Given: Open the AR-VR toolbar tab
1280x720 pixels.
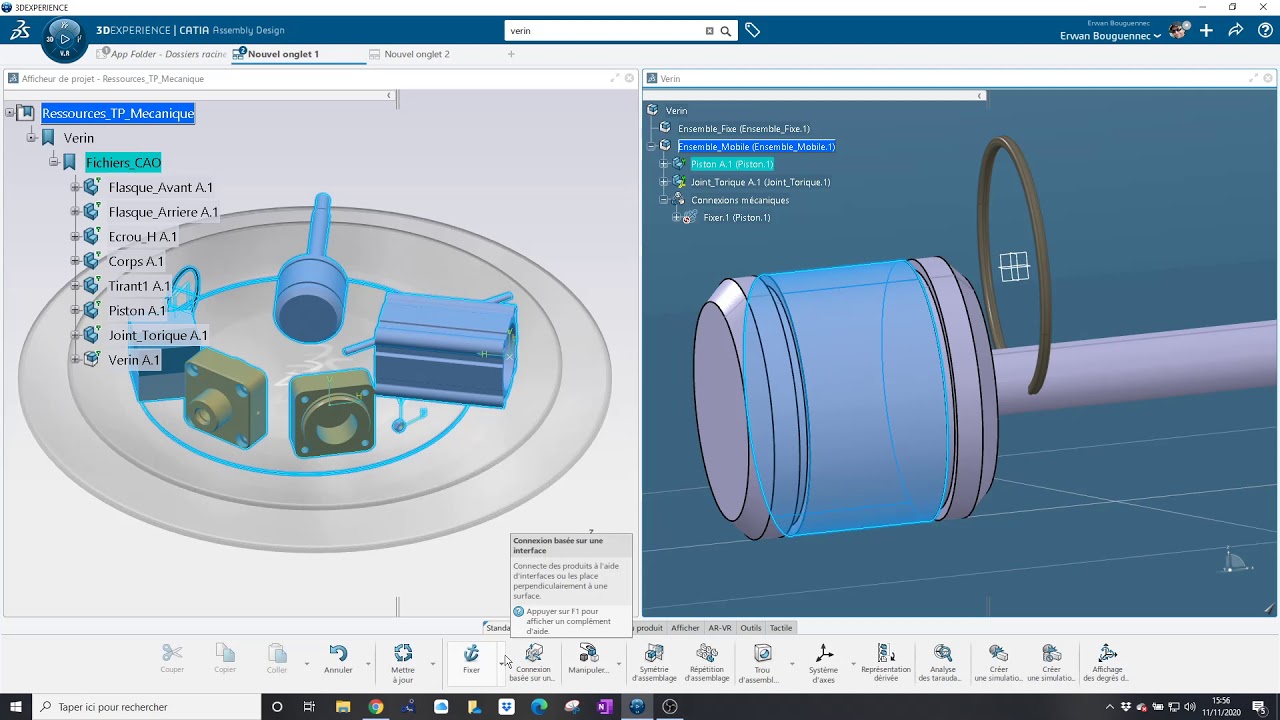Looking at the screenshot, I should 720,628.
